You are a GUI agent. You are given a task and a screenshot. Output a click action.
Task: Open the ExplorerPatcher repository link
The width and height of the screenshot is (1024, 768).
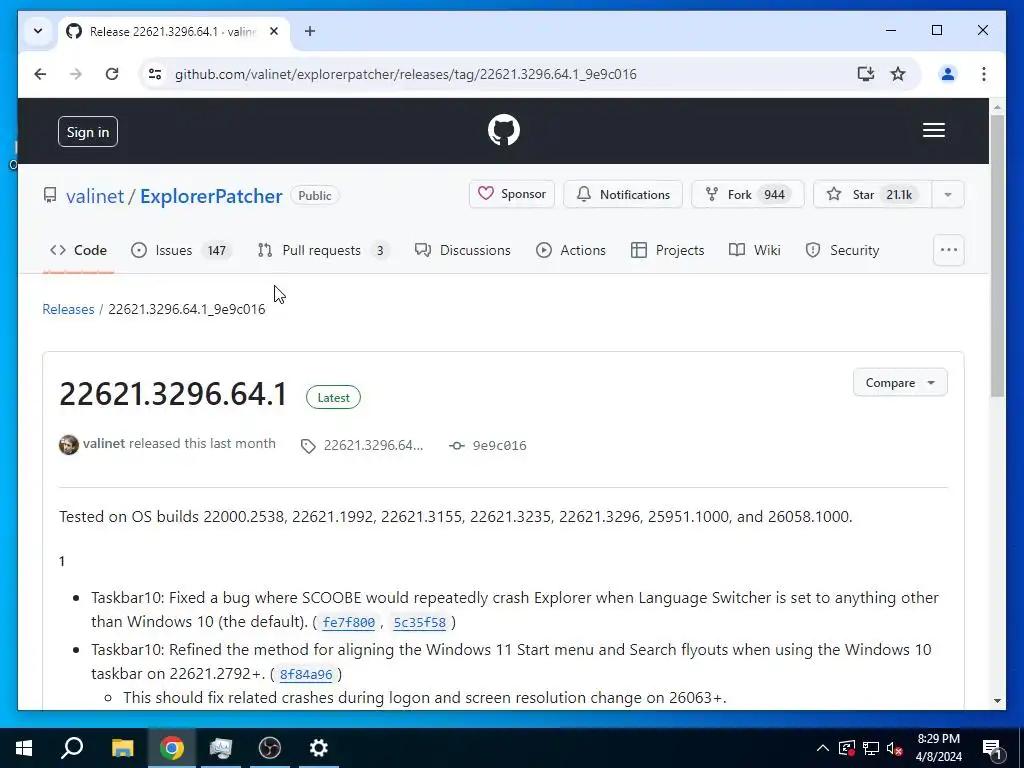coord(211,196)
